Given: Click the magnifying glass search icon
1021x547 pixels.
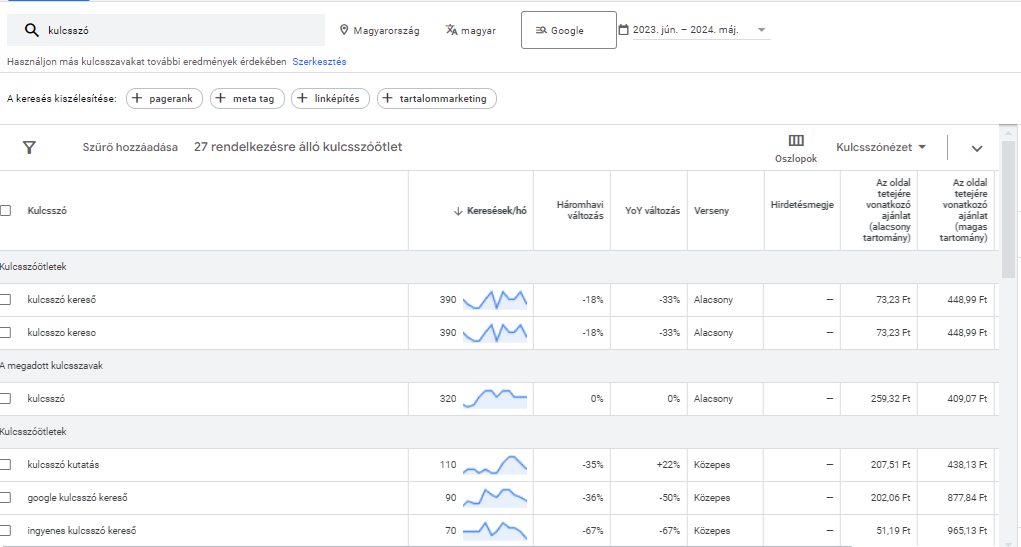Looking at the screenshot, I should (31, 30).
